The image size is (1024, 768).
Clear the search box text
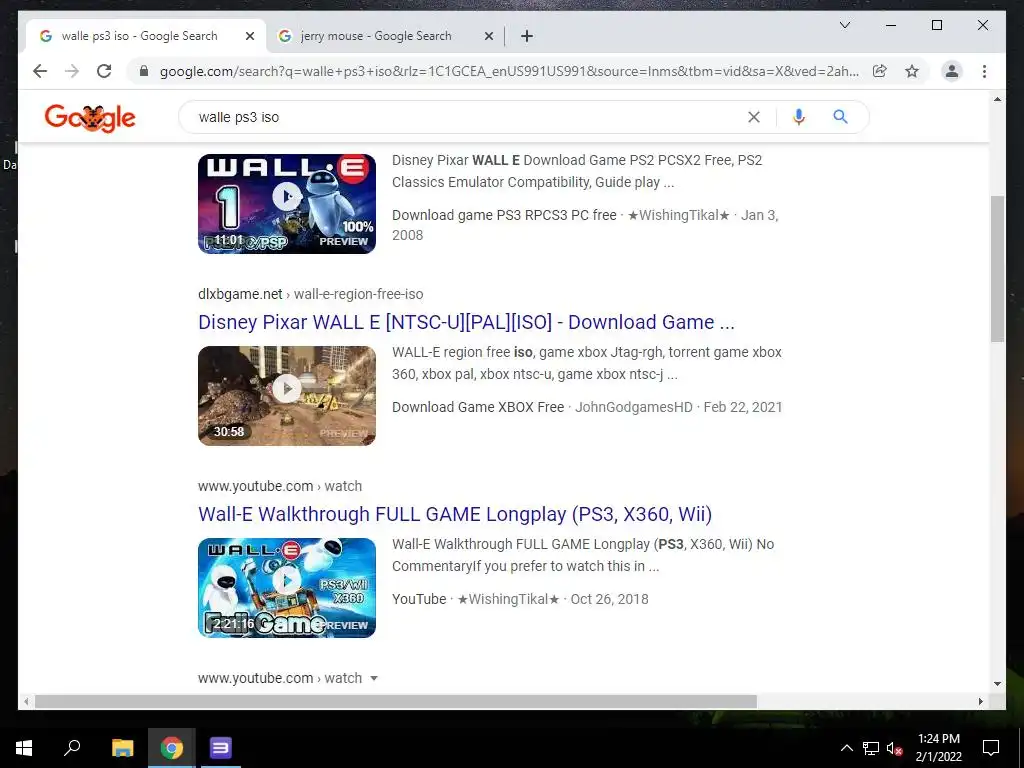(754, 117)
